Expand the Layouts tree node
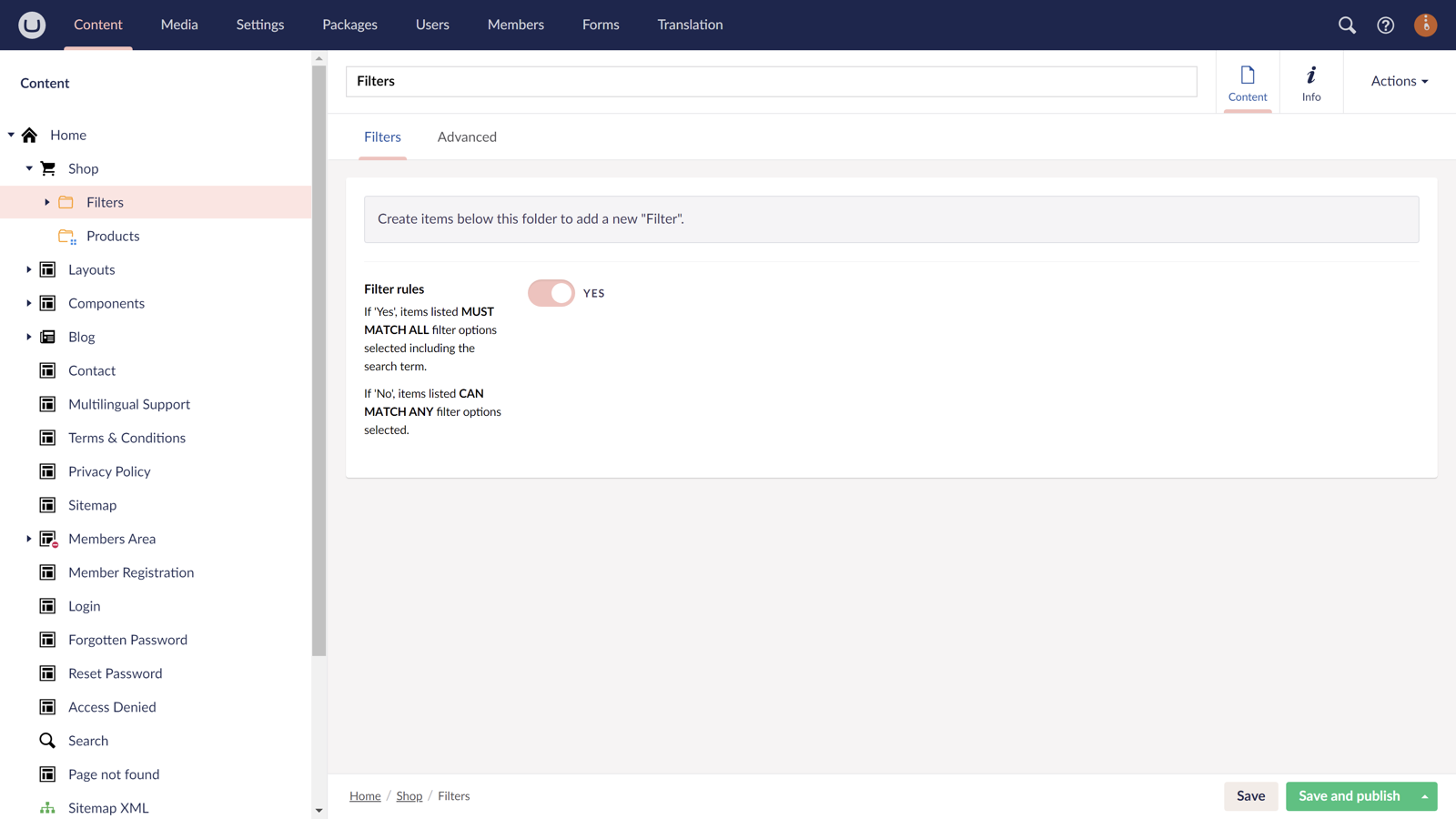 tap(29, 269)
